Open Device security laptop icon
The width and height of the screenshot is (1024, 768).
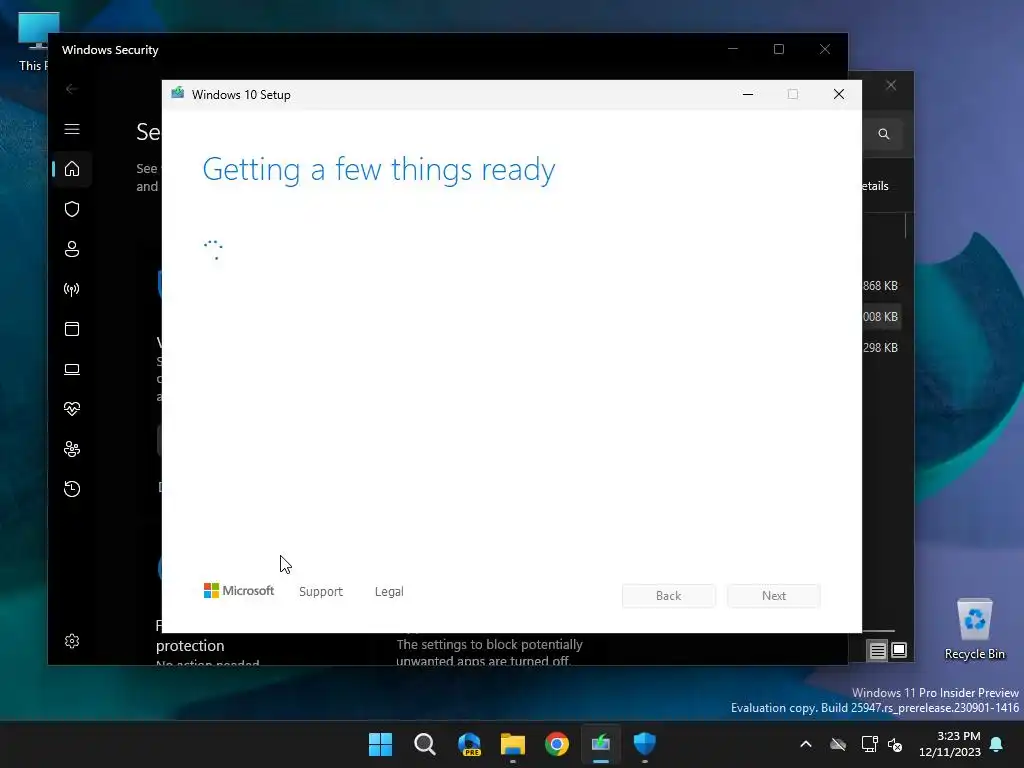(x=72, y=369)
